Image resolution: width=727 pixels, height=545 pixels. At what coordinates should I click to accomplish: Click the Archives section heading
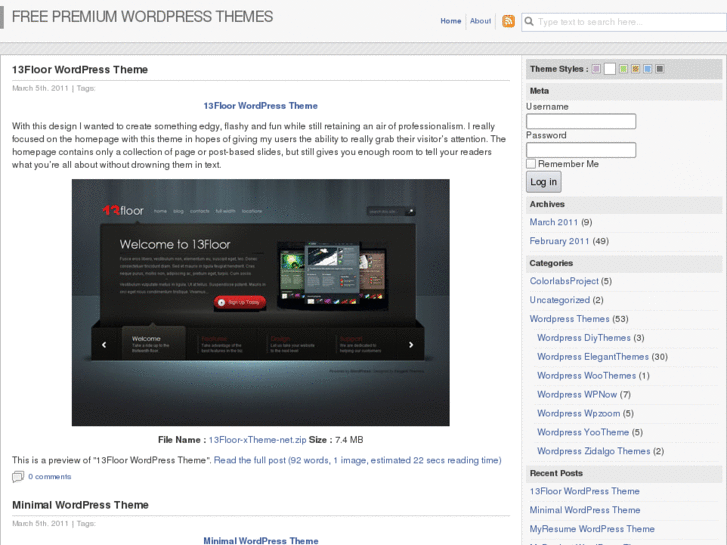coord(547,204)
